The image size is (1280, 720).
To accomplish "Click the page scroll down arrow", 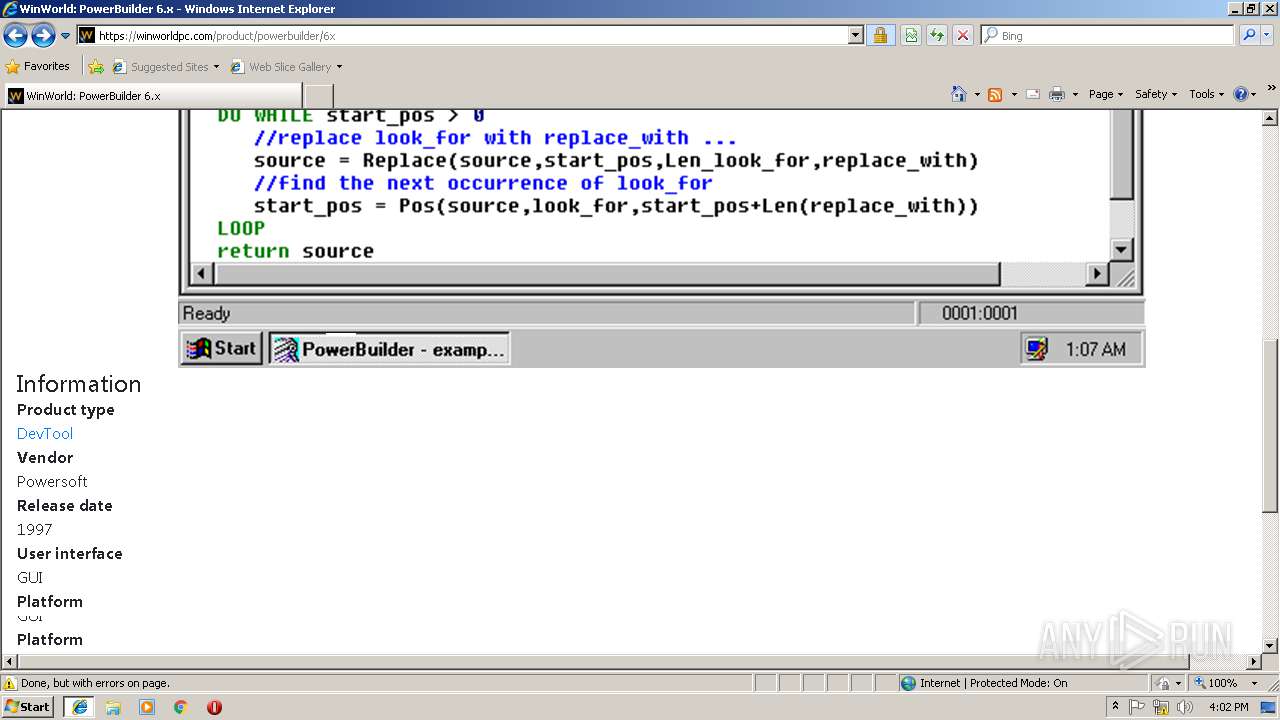I will pos(1270,645).
